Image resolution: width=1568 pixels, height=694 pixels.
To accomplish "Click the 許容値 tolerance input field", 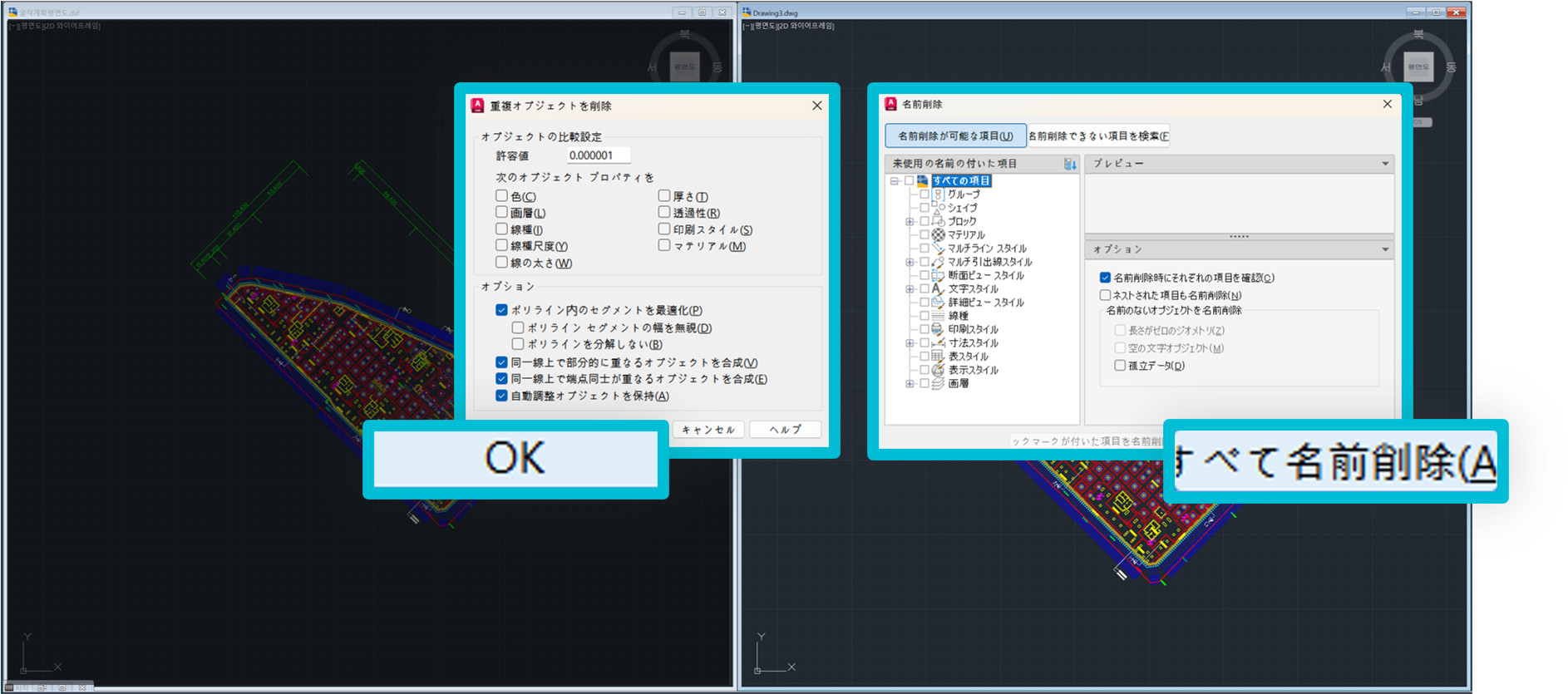I will click(x=599, y=155).
